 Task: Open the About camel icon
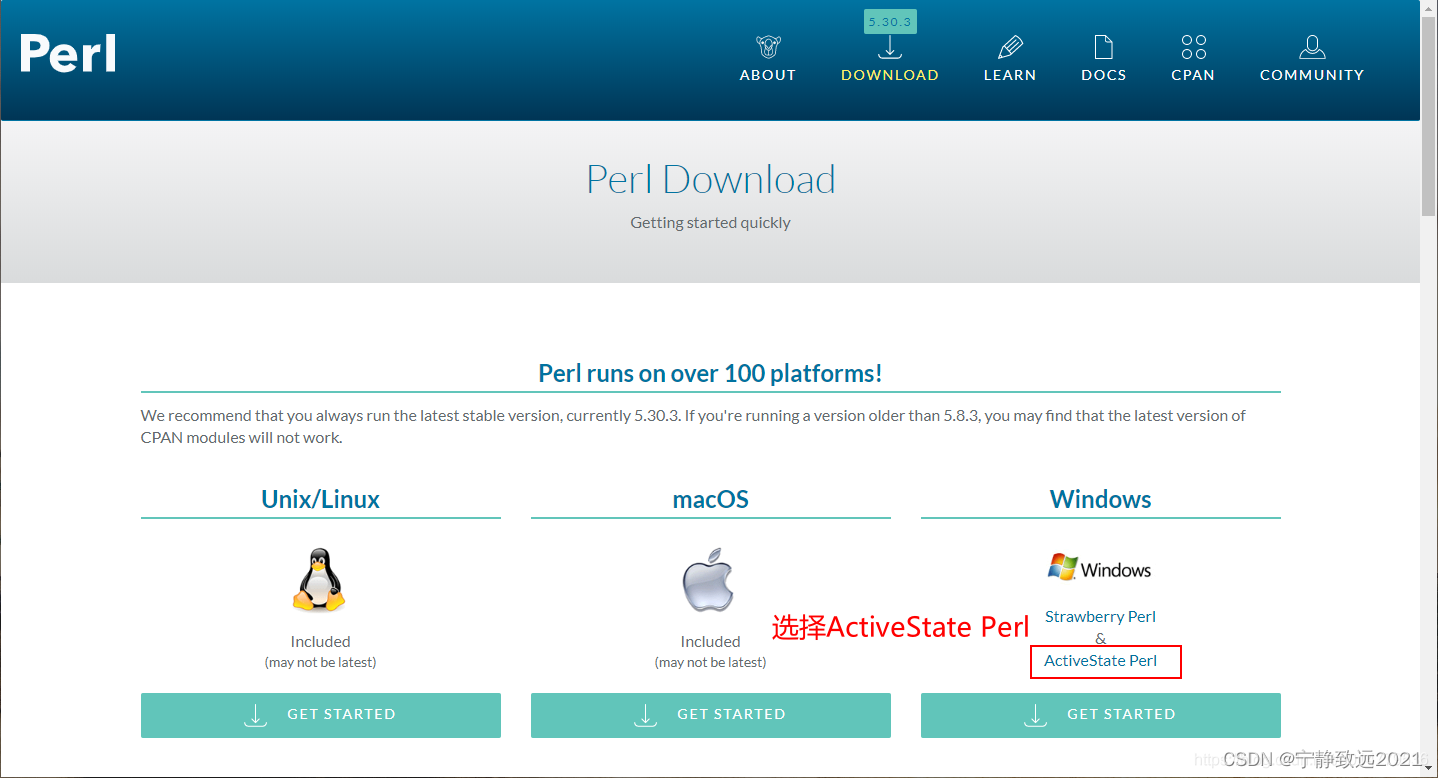click(x=768, y=47)
